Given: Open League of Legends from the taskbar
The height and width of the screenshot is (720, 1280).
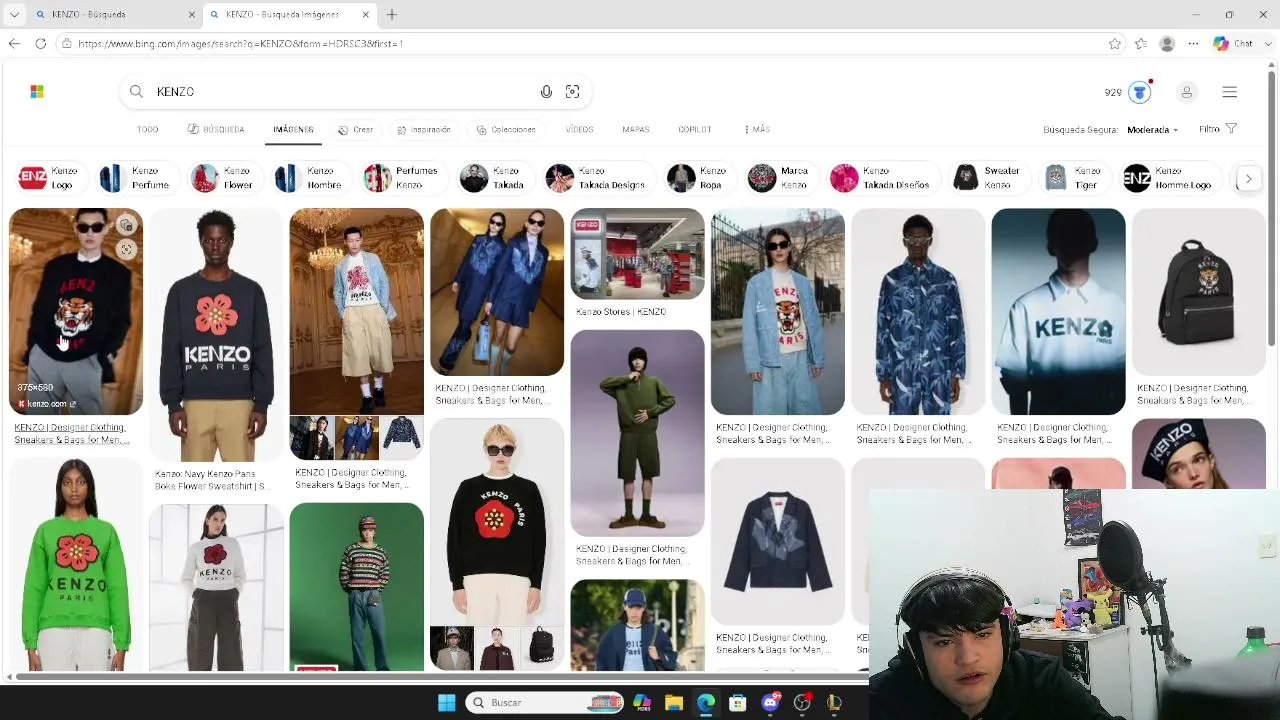Looking at the screenshot, I should pos(834,703).
